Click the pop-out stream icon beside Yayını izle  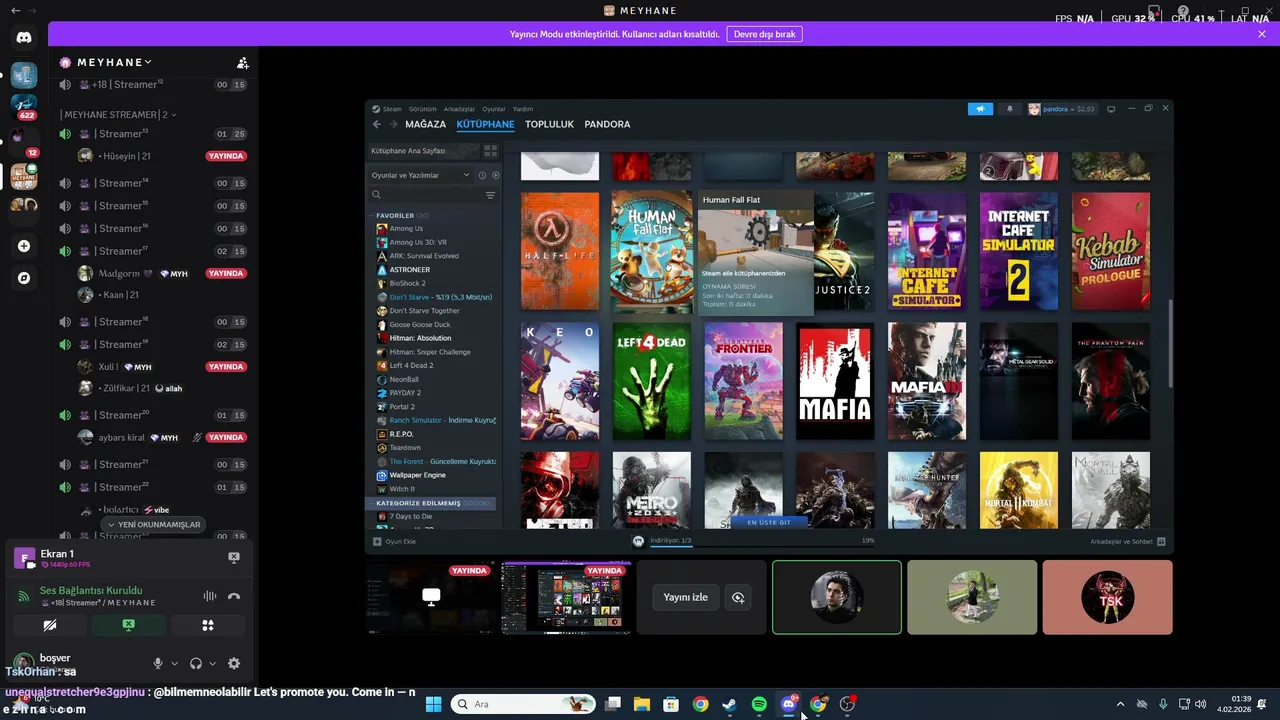(x=738, y=597)
